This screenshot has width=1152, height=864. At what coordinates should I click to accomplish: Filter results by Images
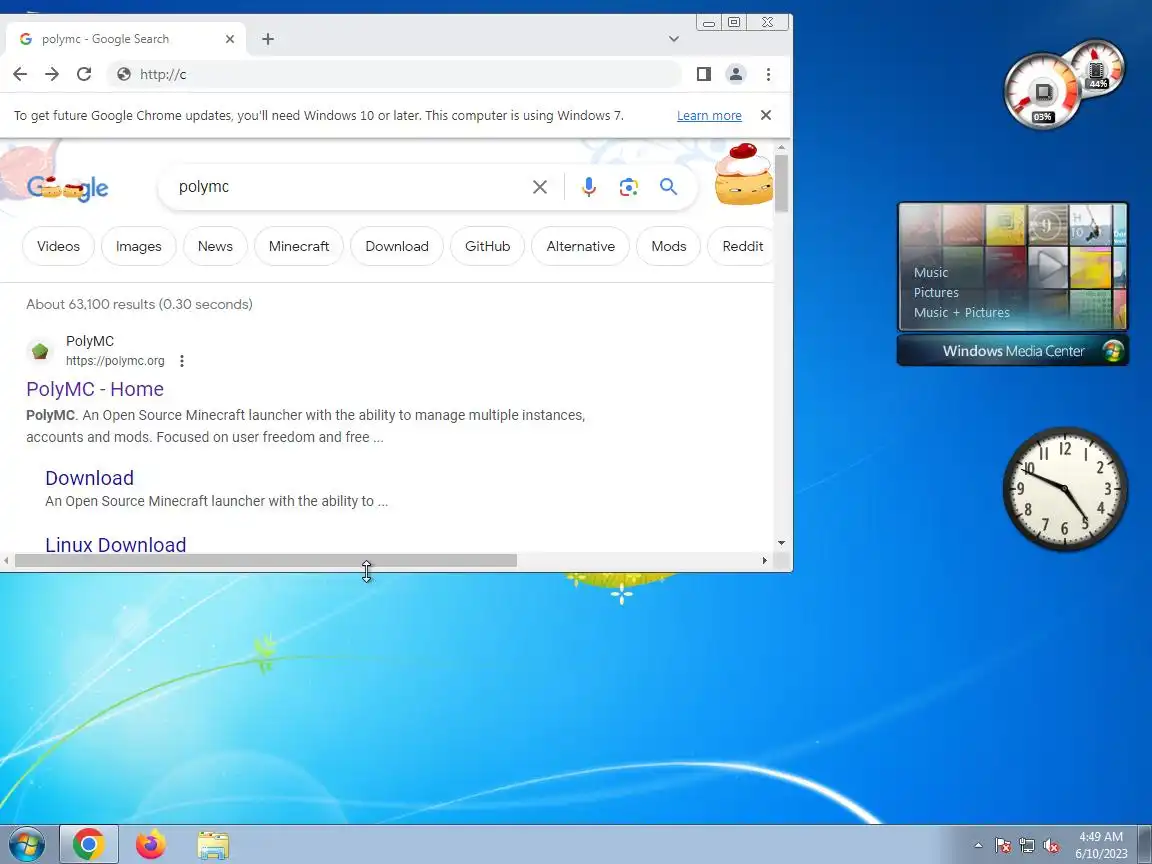pyautogui.click(x=138, y=246)
